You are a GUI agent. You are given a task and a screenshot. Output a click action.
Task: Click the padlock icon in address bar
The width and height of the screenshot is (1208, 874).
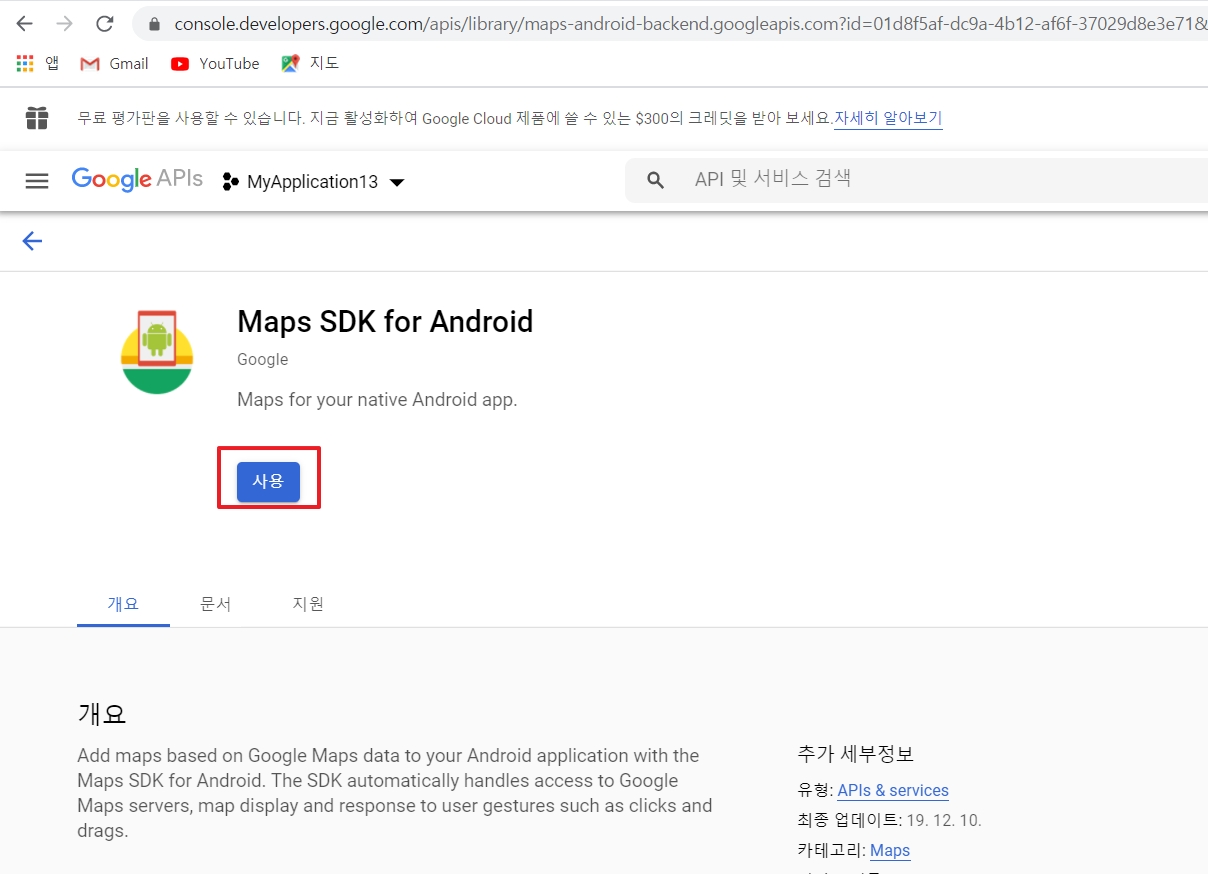154,23
